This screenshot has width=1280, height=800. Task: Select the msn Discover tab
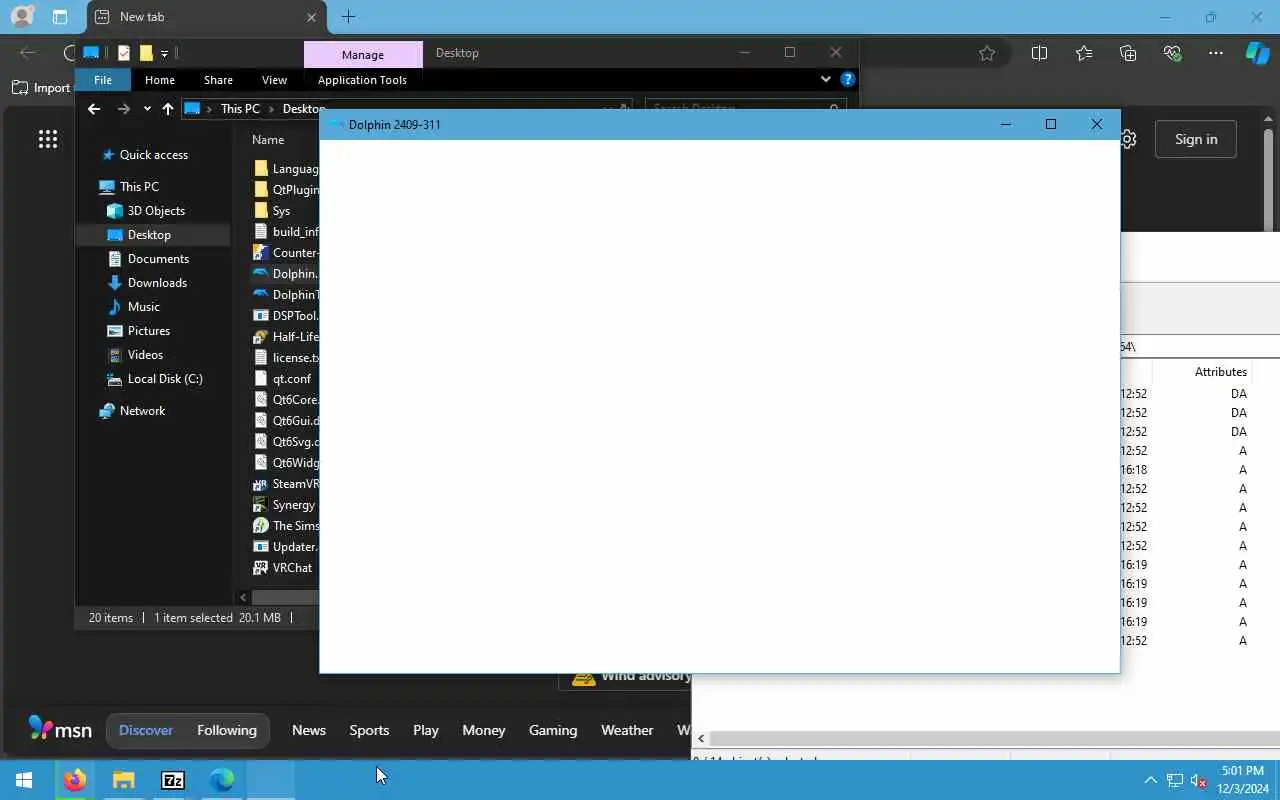(x=146, y=730)
